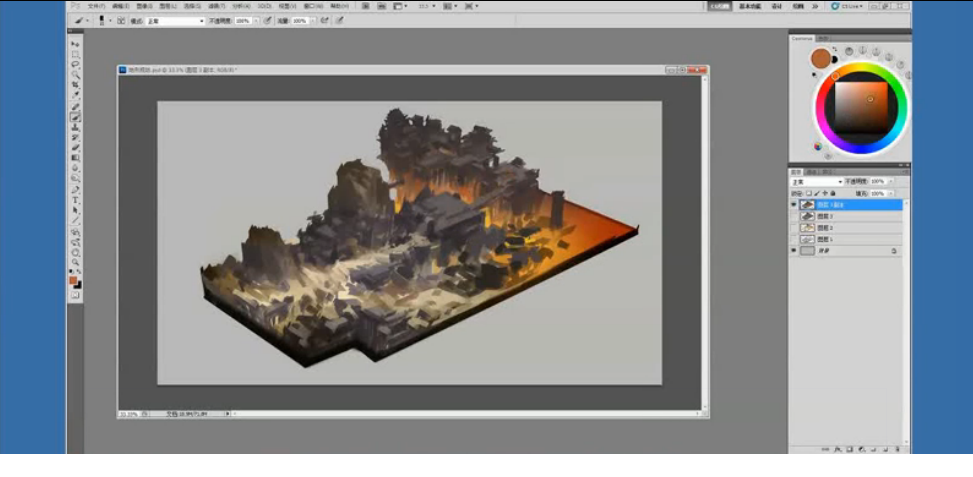
Task: Show the 图层 1 layer
Action: pyautogui.click(x=794, y=239)
